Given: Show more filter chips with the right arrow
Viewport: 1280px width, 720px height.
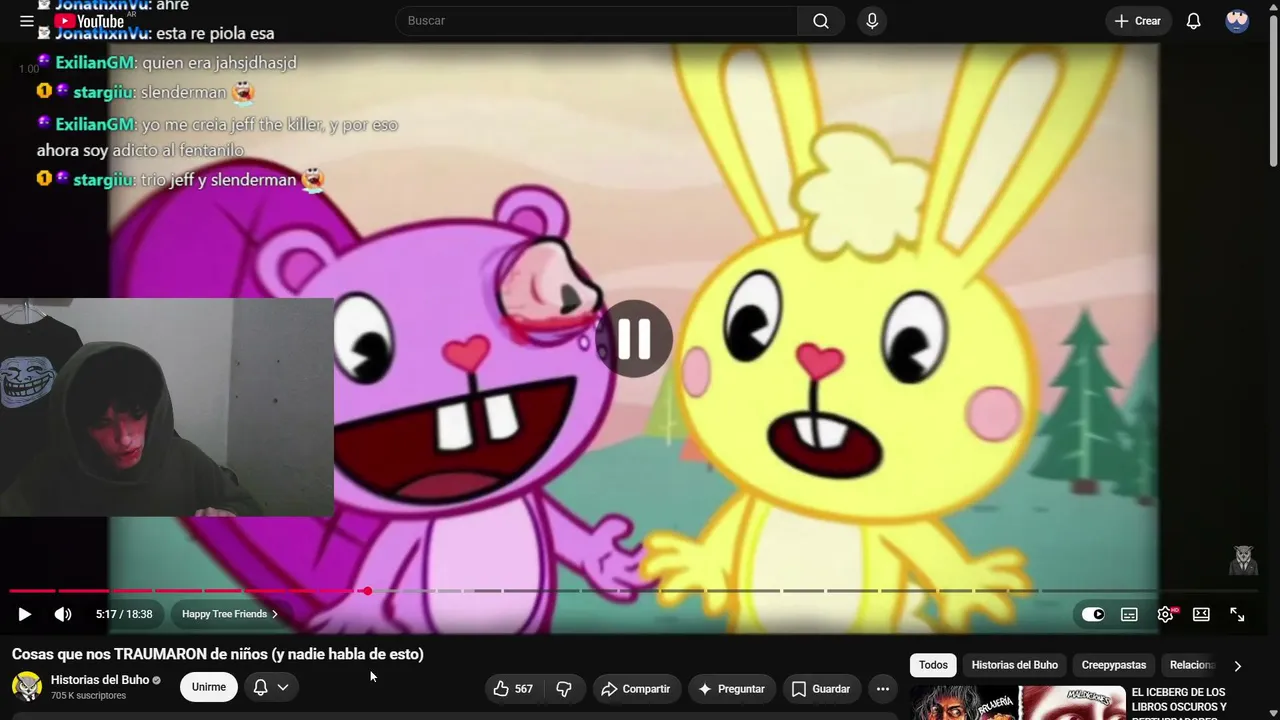Looking at the screenshot, I should 1237,665.
